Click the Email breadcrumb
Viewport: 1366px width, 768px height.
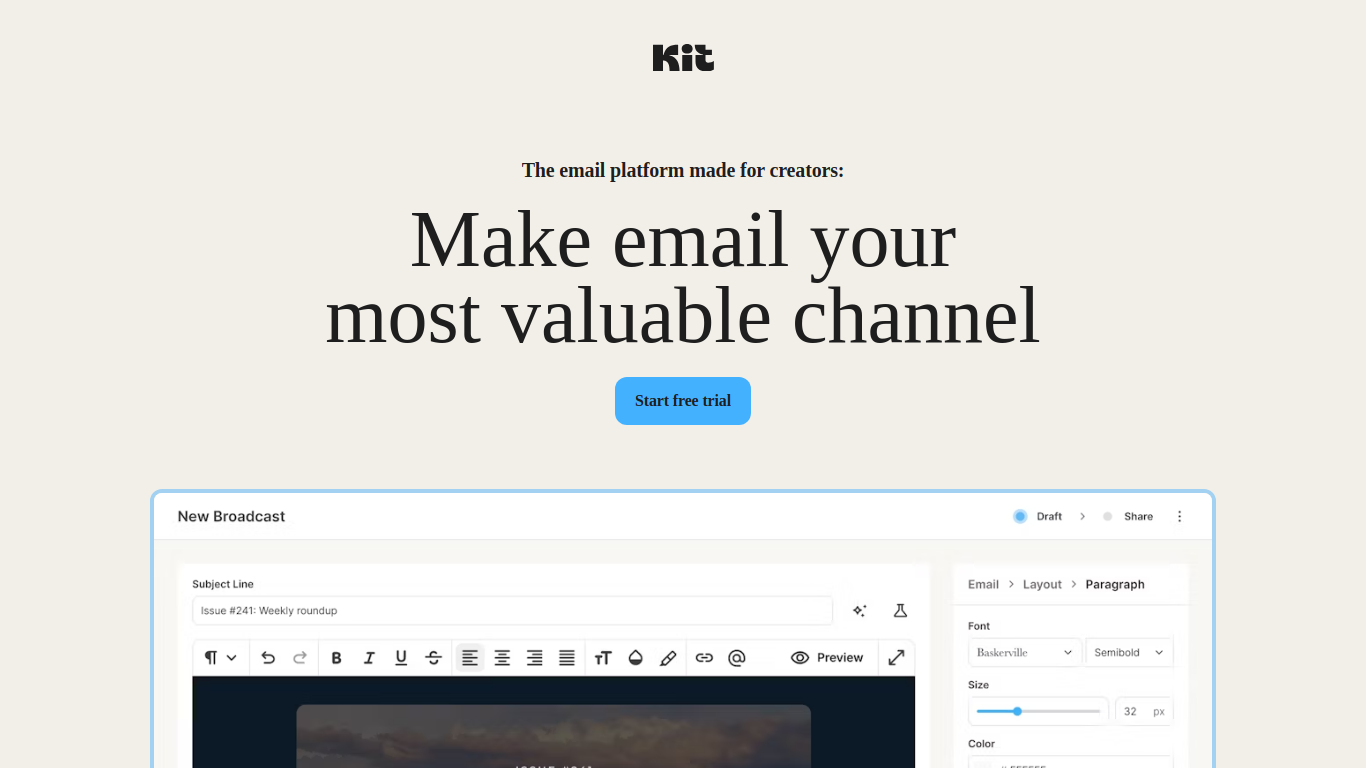[x=983, y=584]
